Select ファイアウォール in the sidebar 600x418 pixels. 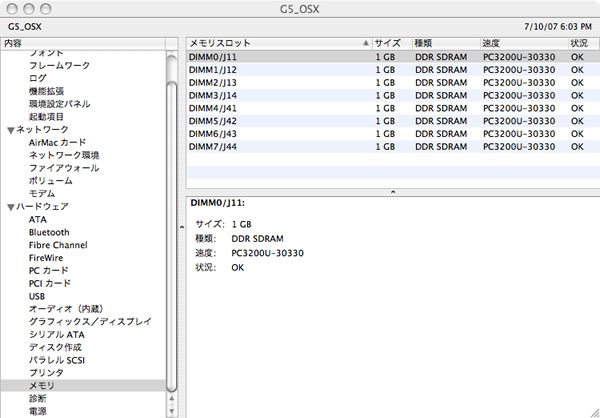[x=64, y=168]
